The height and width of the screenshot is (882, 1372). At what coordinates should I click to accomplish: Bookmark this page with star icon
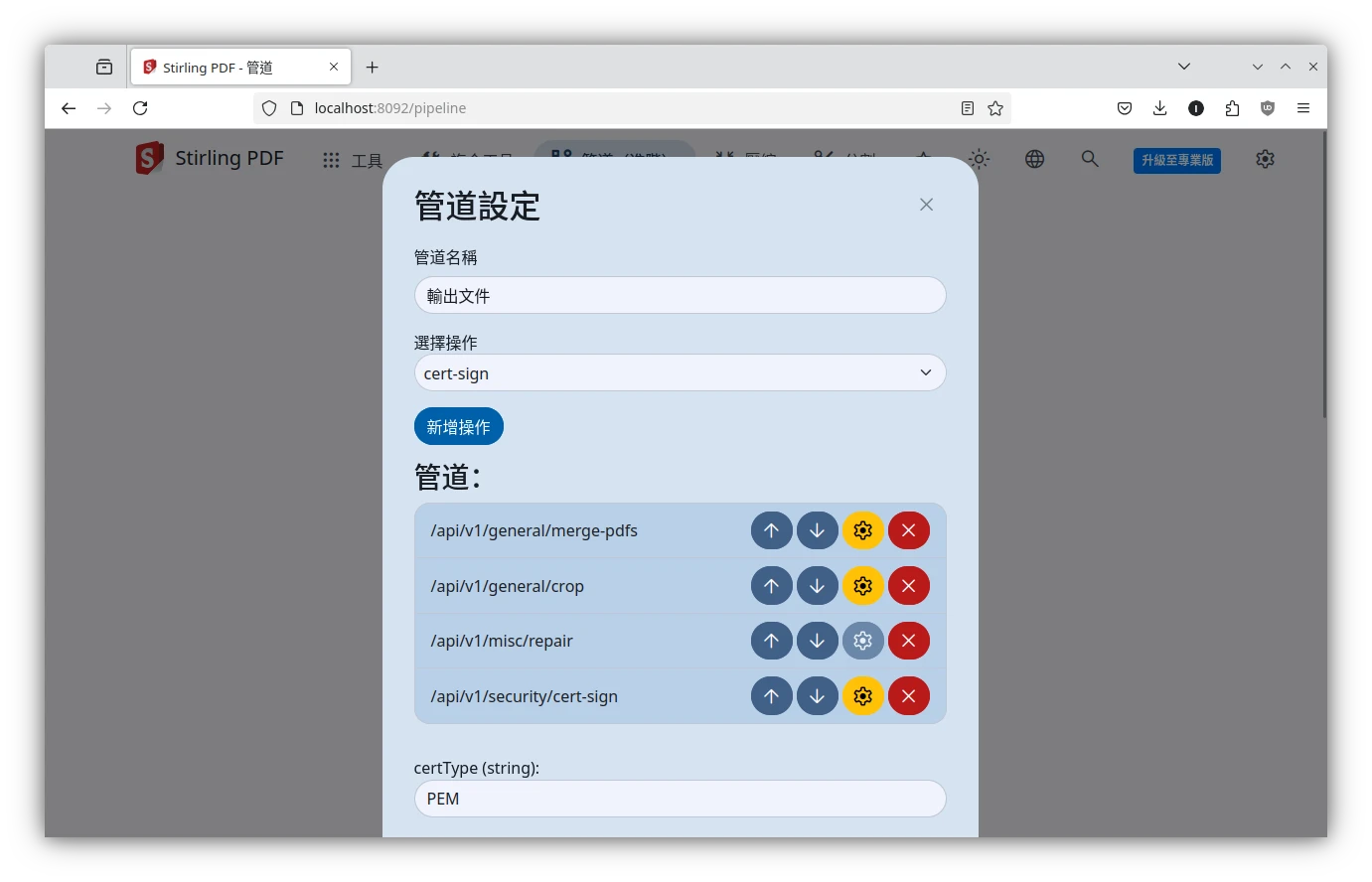click(995, 108)
